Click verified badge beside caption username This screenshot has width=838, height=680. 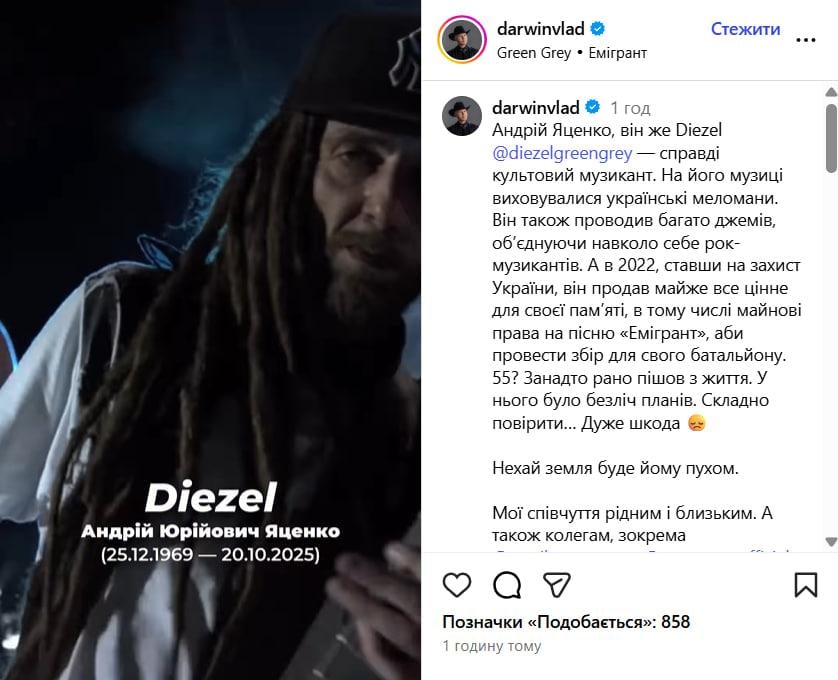593,107
